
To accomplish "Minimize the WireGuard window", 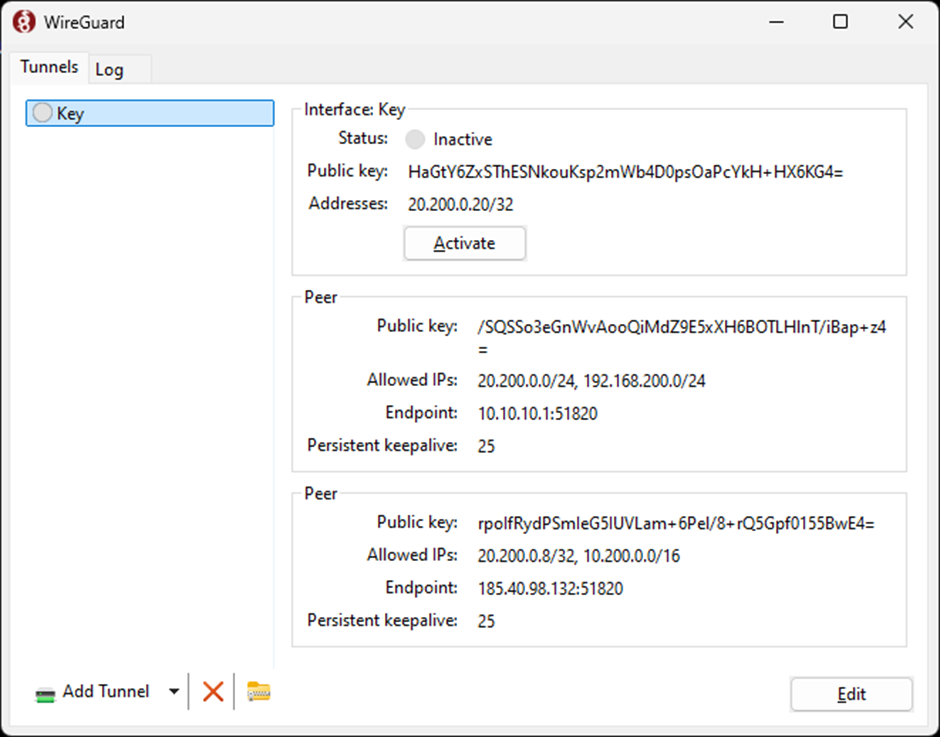I will click(x=775, y=22).
